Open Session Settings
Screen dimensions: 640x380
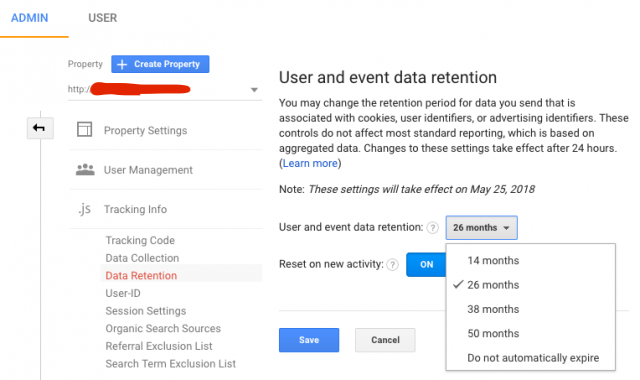pos(146,311)
